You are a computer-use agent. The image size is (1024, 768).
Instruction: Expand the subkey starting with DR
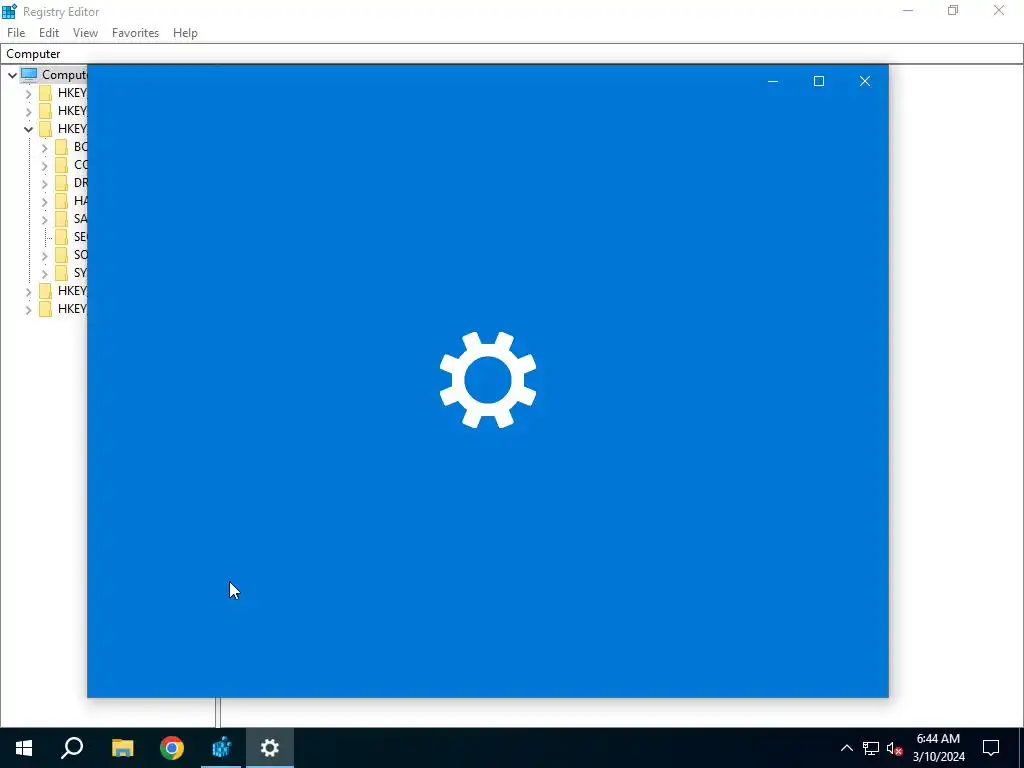pos(44,184)
